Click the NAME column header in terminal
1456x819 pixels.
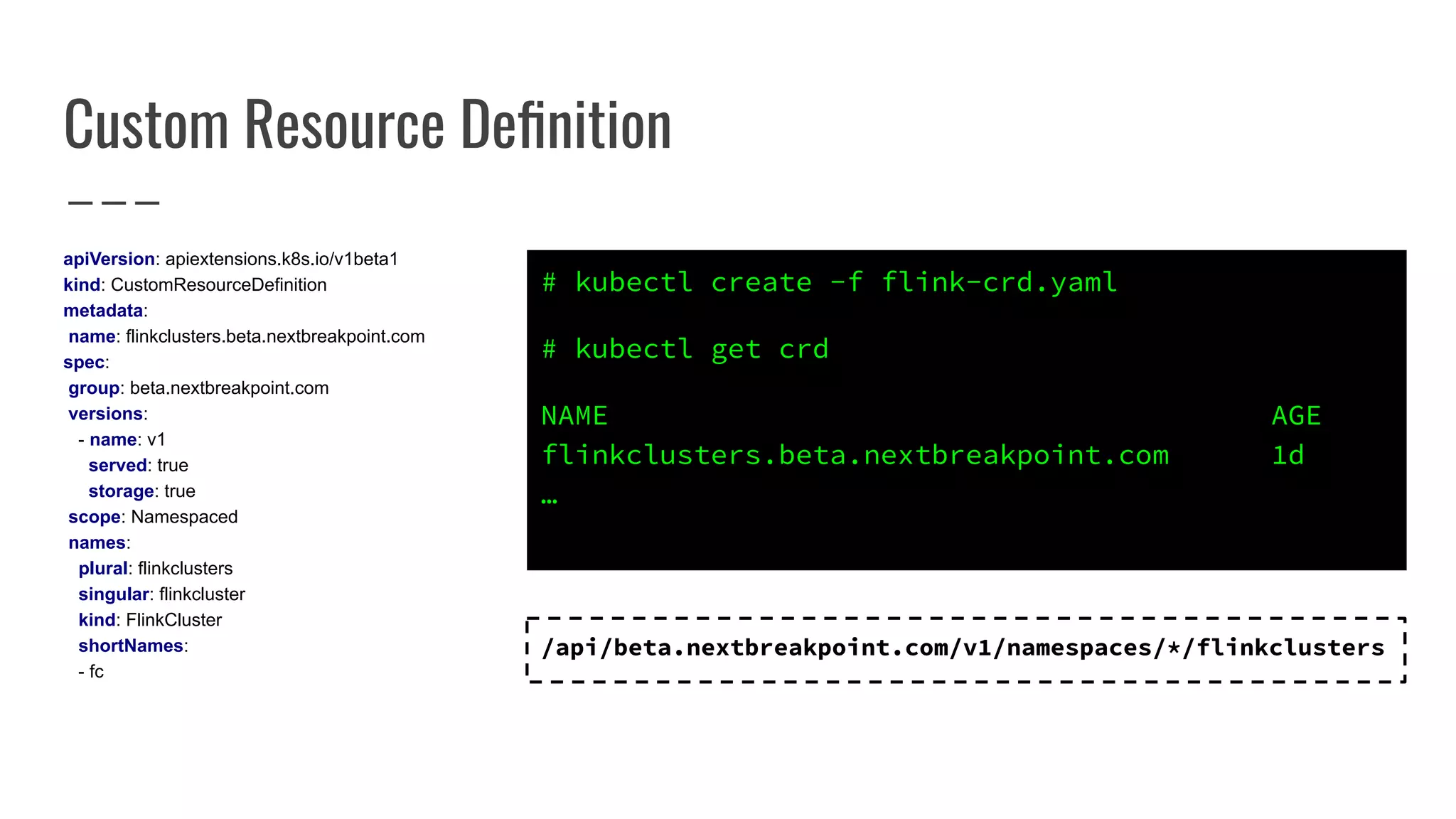(574, 416)
